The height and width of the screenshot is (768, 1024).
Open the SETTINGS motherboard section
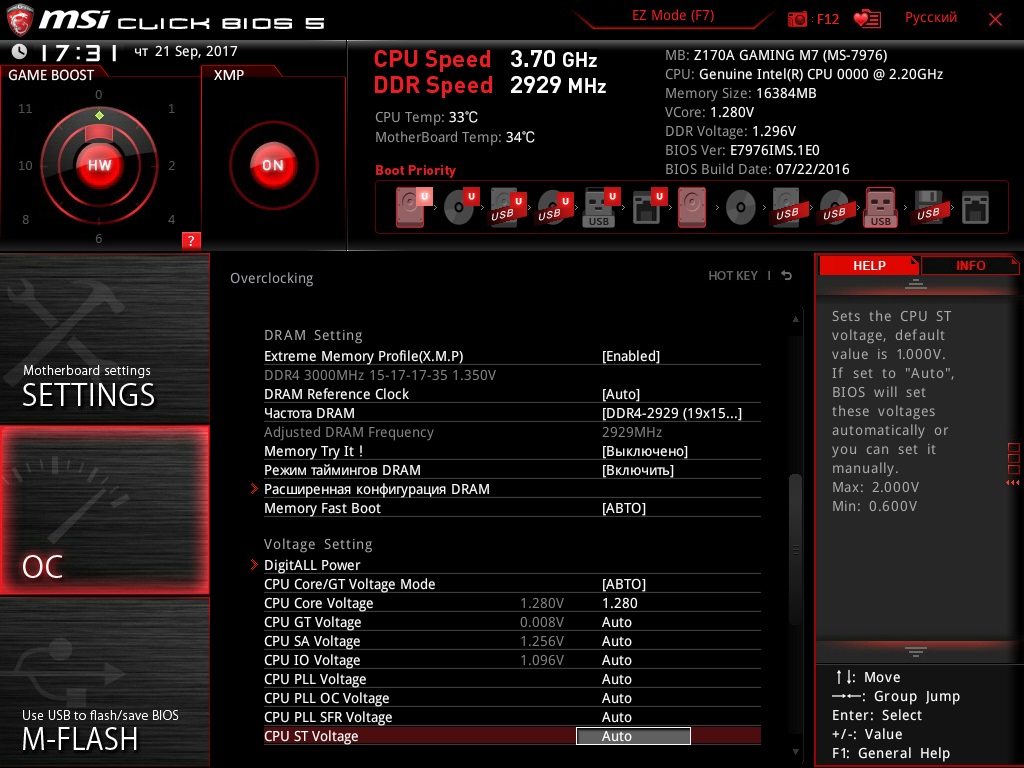tap(104, 338)
